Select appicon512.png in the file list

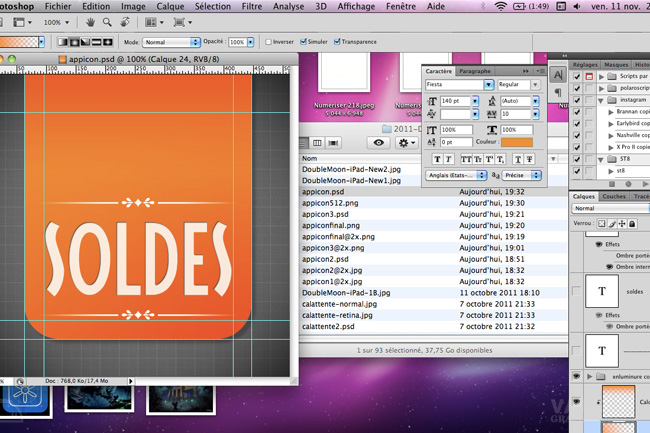(x=329, y=203)
